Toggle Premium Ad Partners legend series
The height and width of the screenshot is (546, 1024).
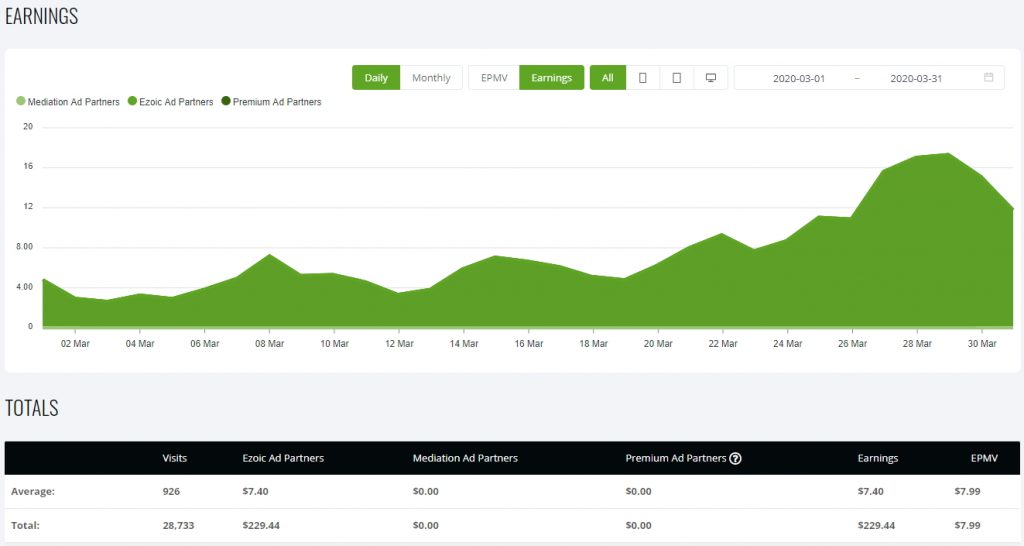coord(272,102)
